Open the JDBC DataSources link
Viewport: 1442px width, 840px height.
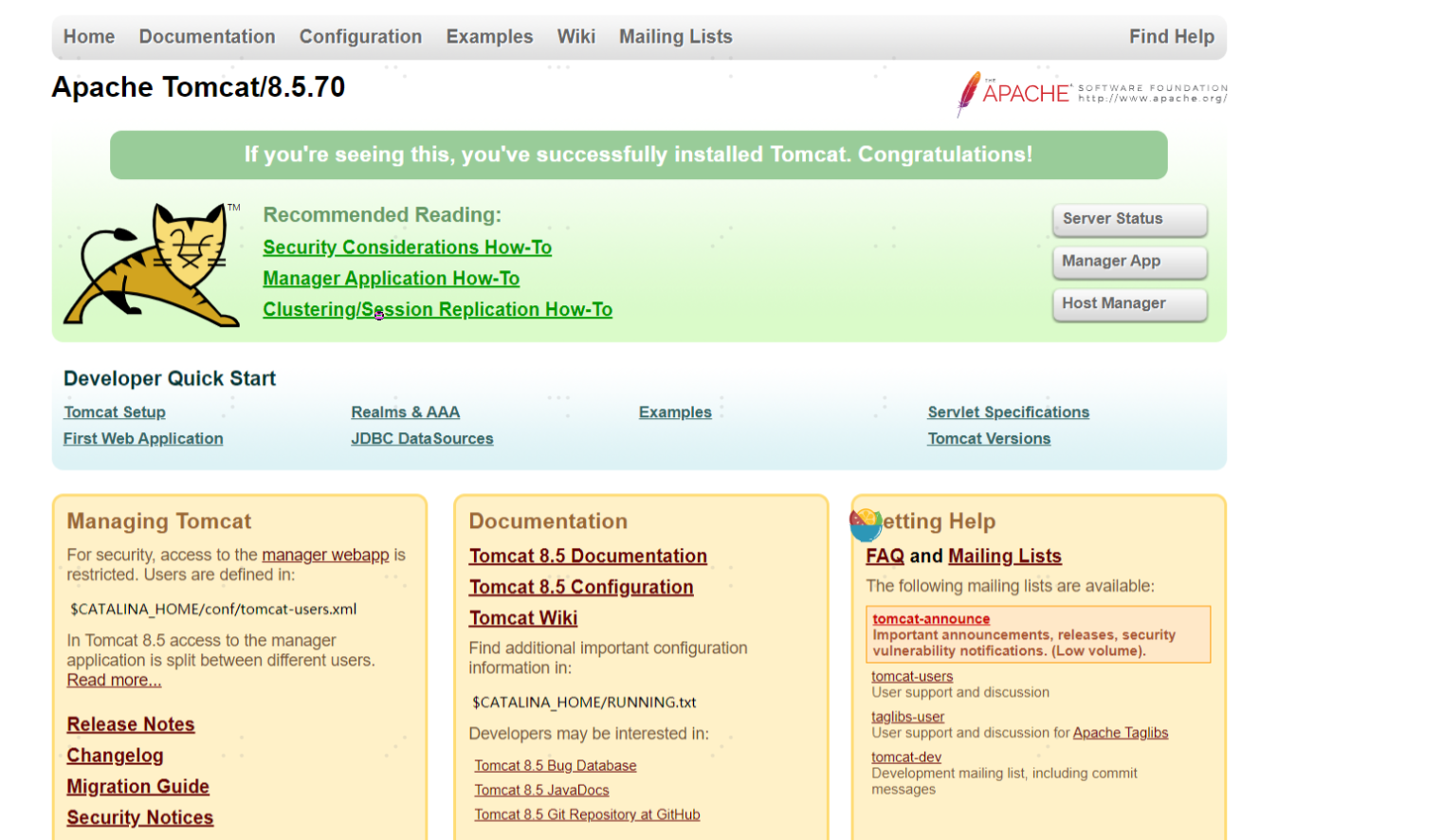(x=422, y=439)
